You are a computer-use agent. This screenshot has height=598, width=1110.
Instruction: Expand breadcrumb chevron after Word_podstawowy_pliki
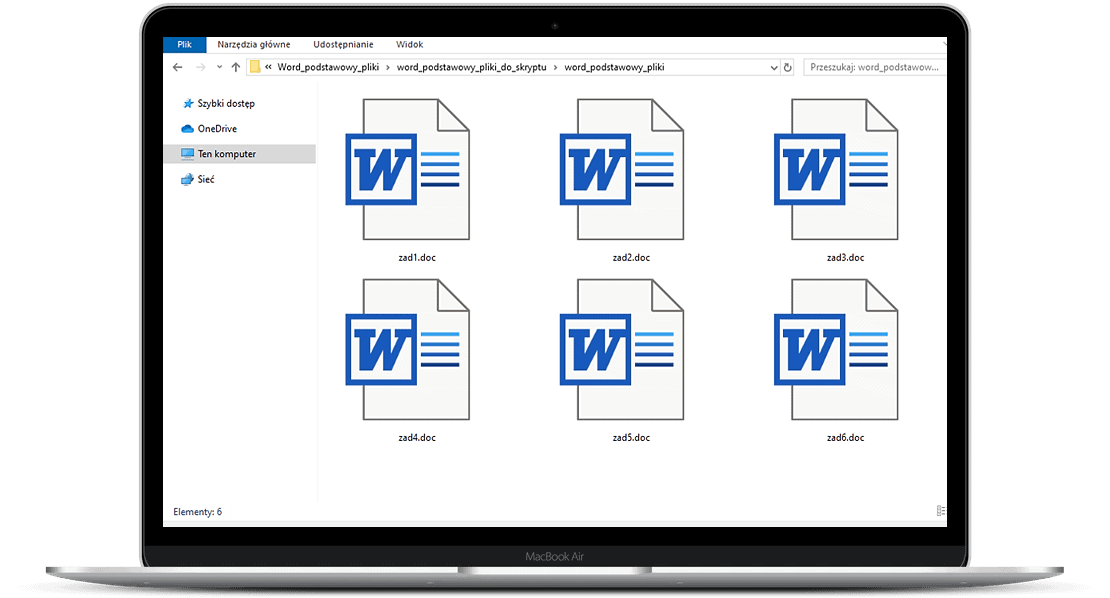388,67
